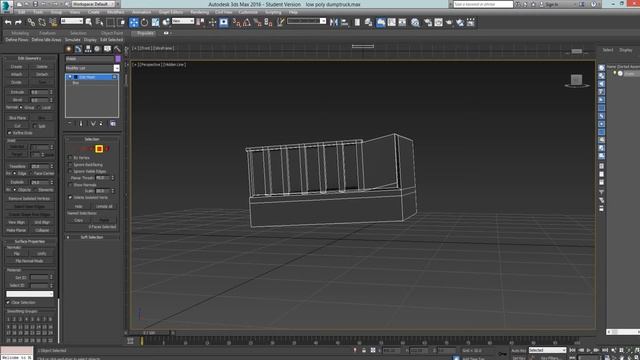640x360 pixels.
Task: Expand the Soft Selection rollout
Action: pos(92,237)
